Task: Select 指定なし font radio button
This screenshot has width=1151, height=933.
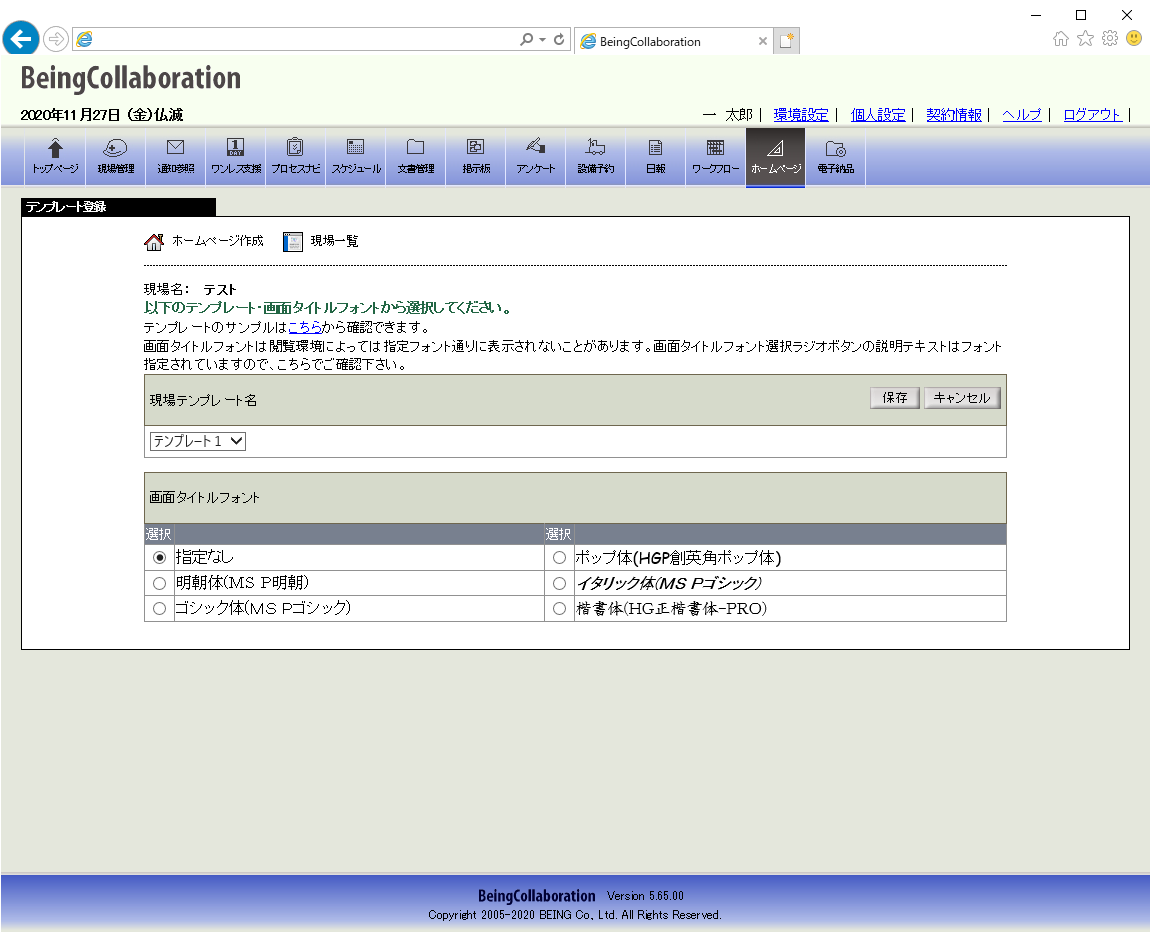Action: [x=159, y=558]
